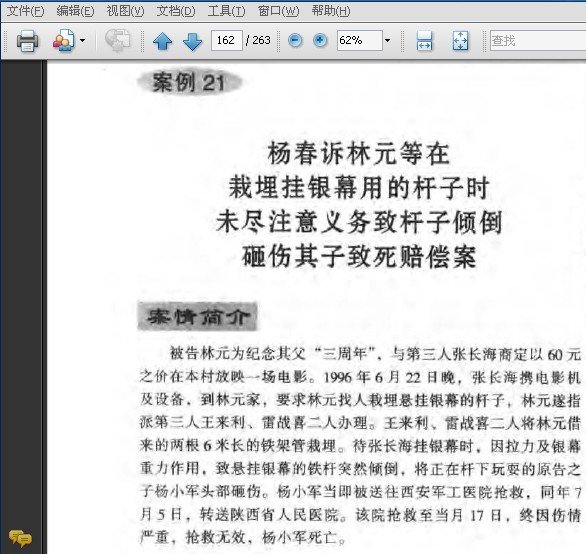Click the line beginning 及设备，到林元家
Image resolution: width=586 pixels, height=554 pixels.
360,400
